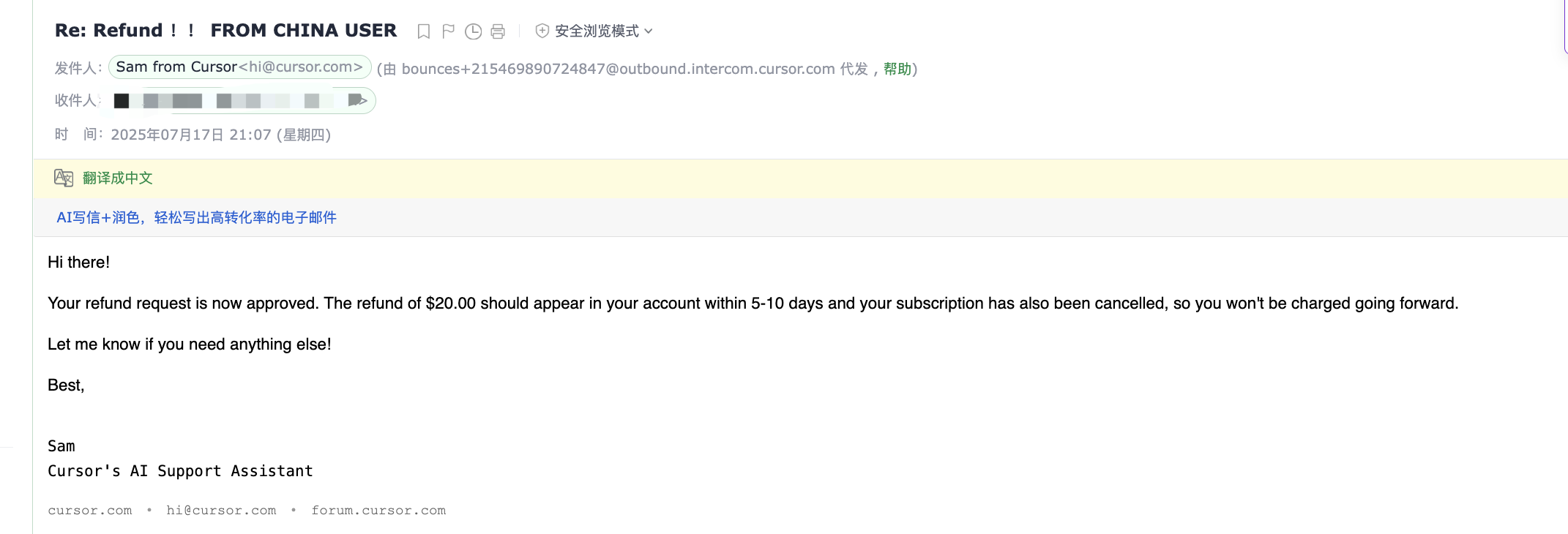The image size is (1568, 534).
Task: Select the sender chip Sam from Cursor
Action: click(240, 67)
